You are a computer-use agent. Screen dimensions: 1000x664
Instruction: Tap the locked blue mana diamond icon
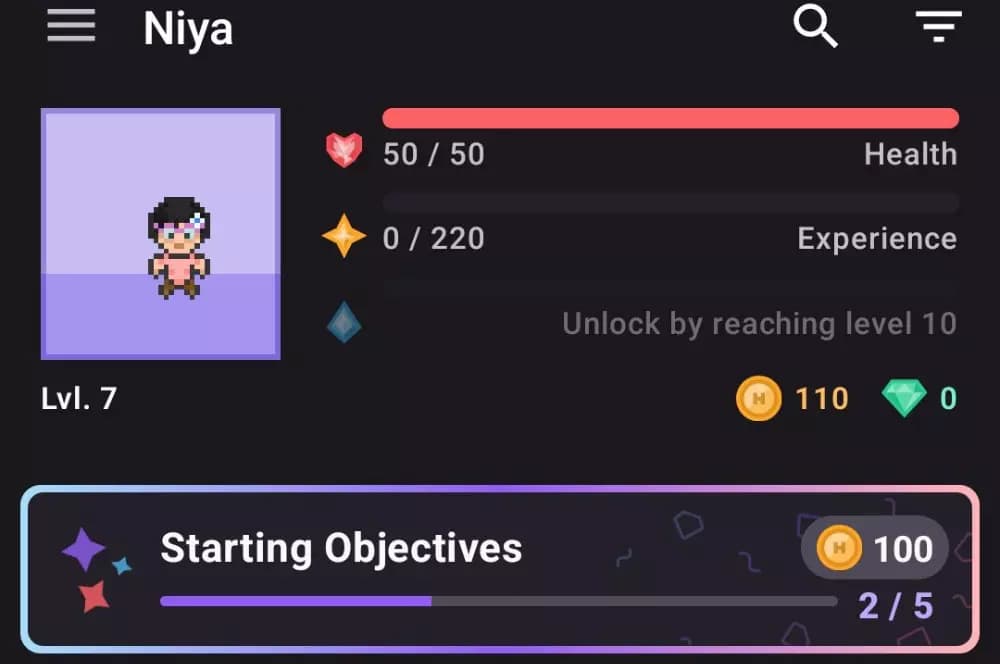click(344, 322)
